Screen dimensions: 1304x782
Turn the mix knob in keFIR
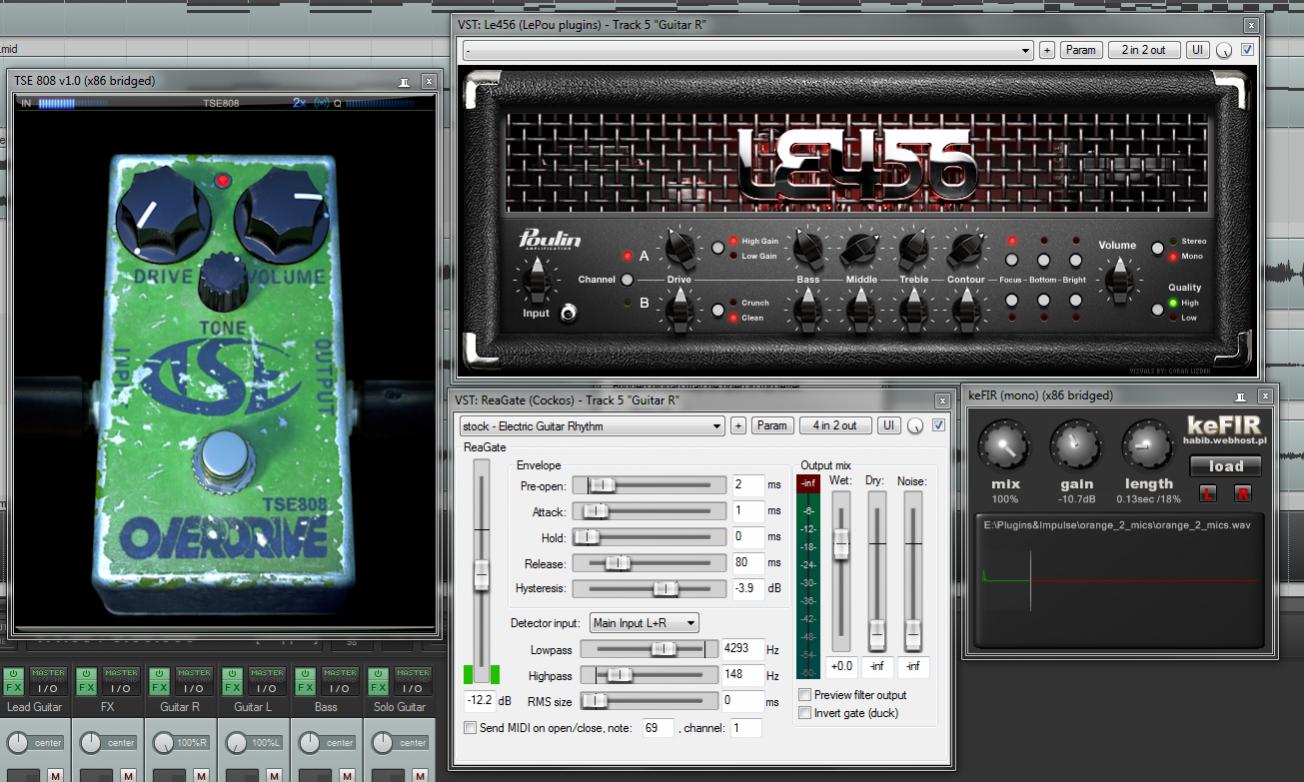1005,447
